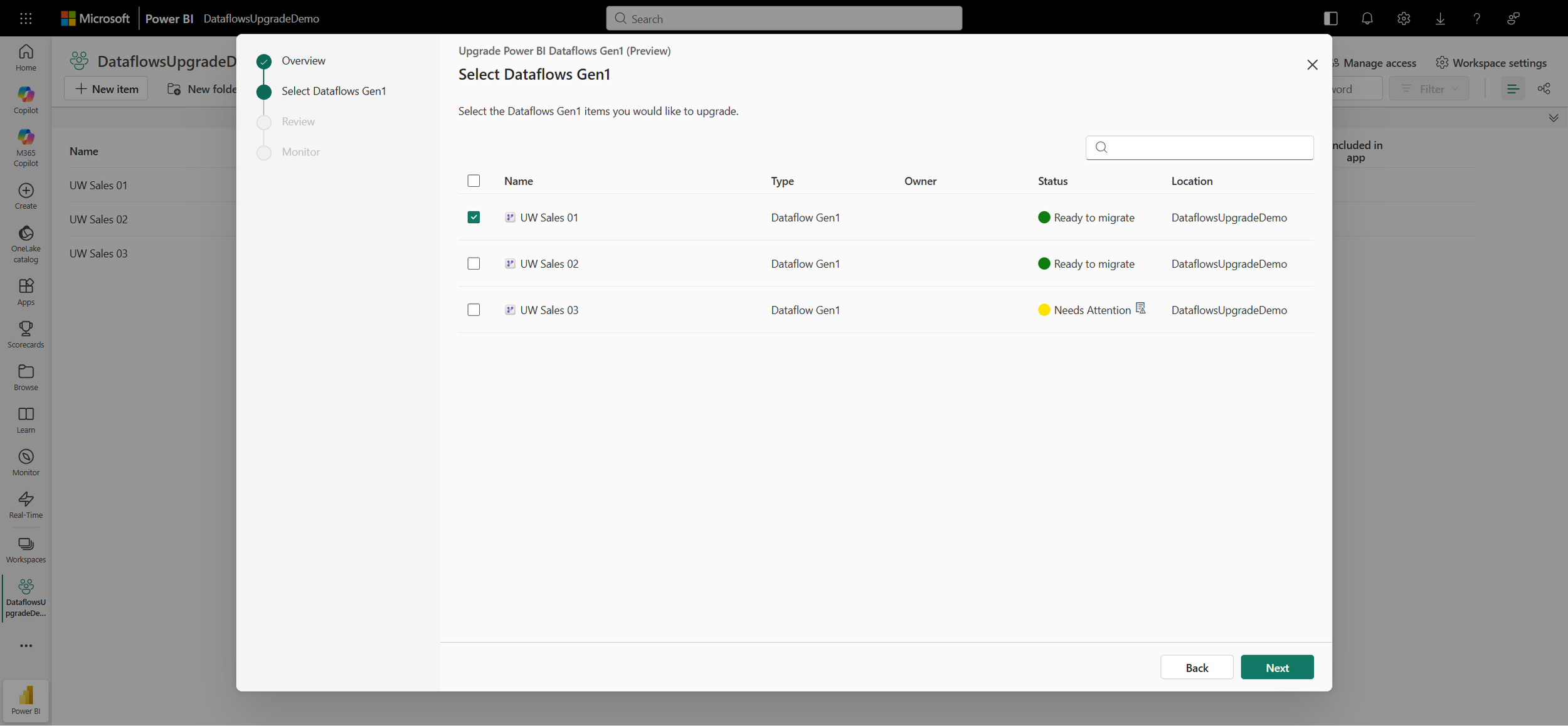Image resolution: width=1568 pixels, height=726 pixels.
Task: Go to Home in the left navigation
Action: (x=26, y=58)
